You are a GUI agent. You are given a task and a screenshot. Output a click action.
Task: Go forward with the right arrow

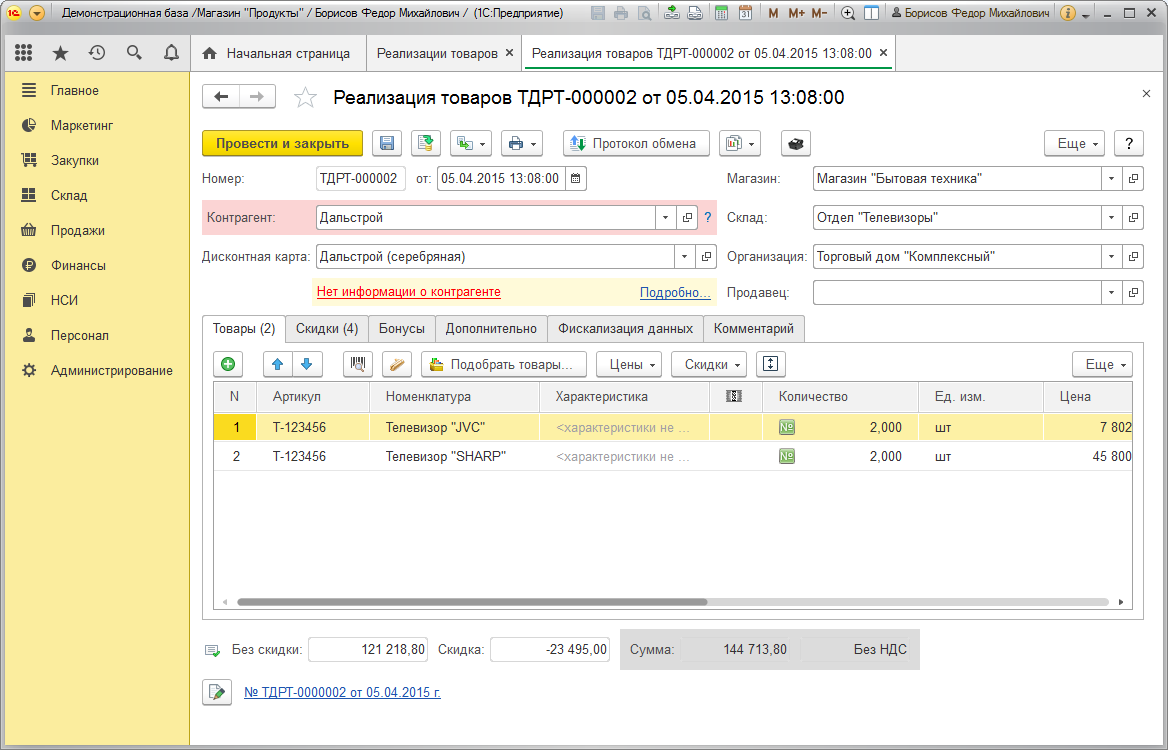click(x=257, y=97)
